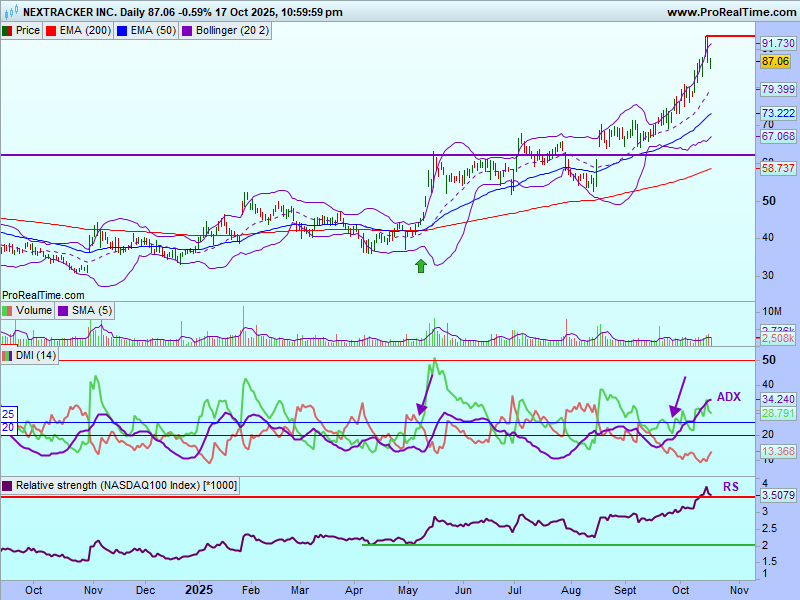This screenshot has width=800, height=600.
Task: Click the blue EMA (50) color square
Action: coord(122,31)
